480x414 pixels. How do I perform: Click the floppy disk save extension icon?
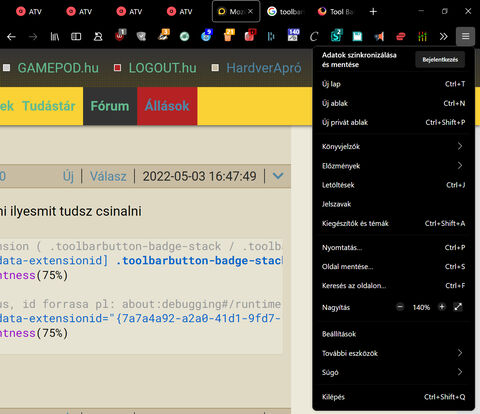(x=357, y=36)
